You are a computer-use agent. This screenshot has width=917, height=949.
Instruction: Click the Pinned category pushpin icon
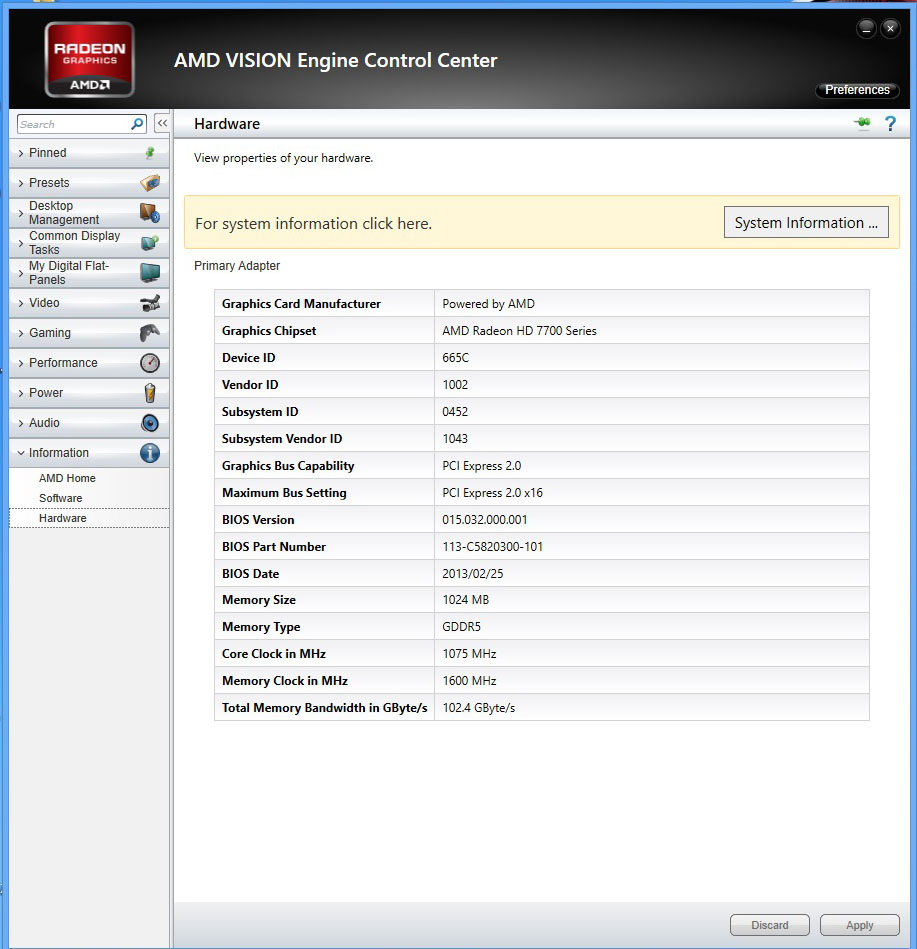point(150,153)
